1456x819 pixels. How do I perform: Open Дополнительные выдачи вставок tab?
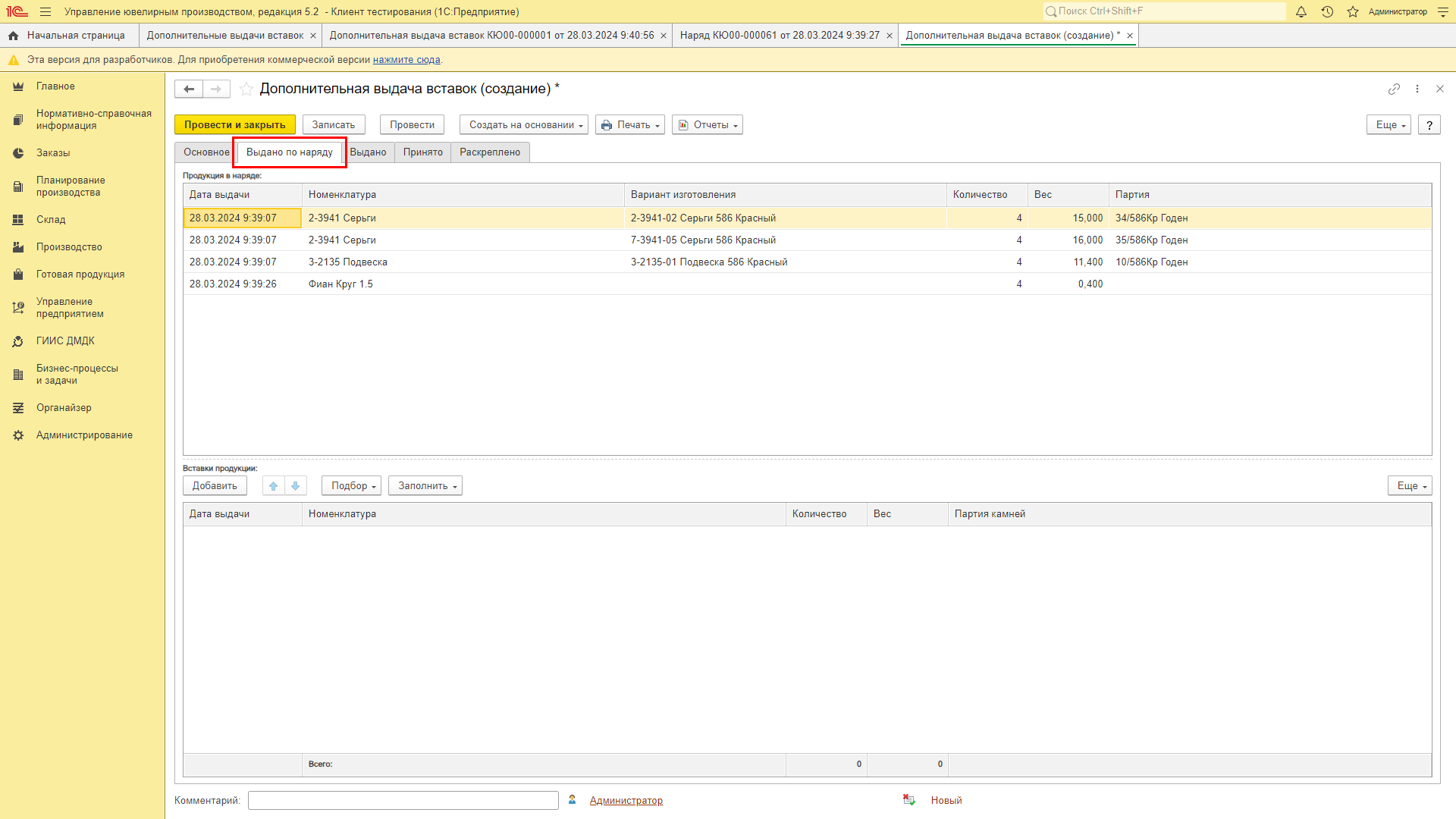[x=225, y=36]
